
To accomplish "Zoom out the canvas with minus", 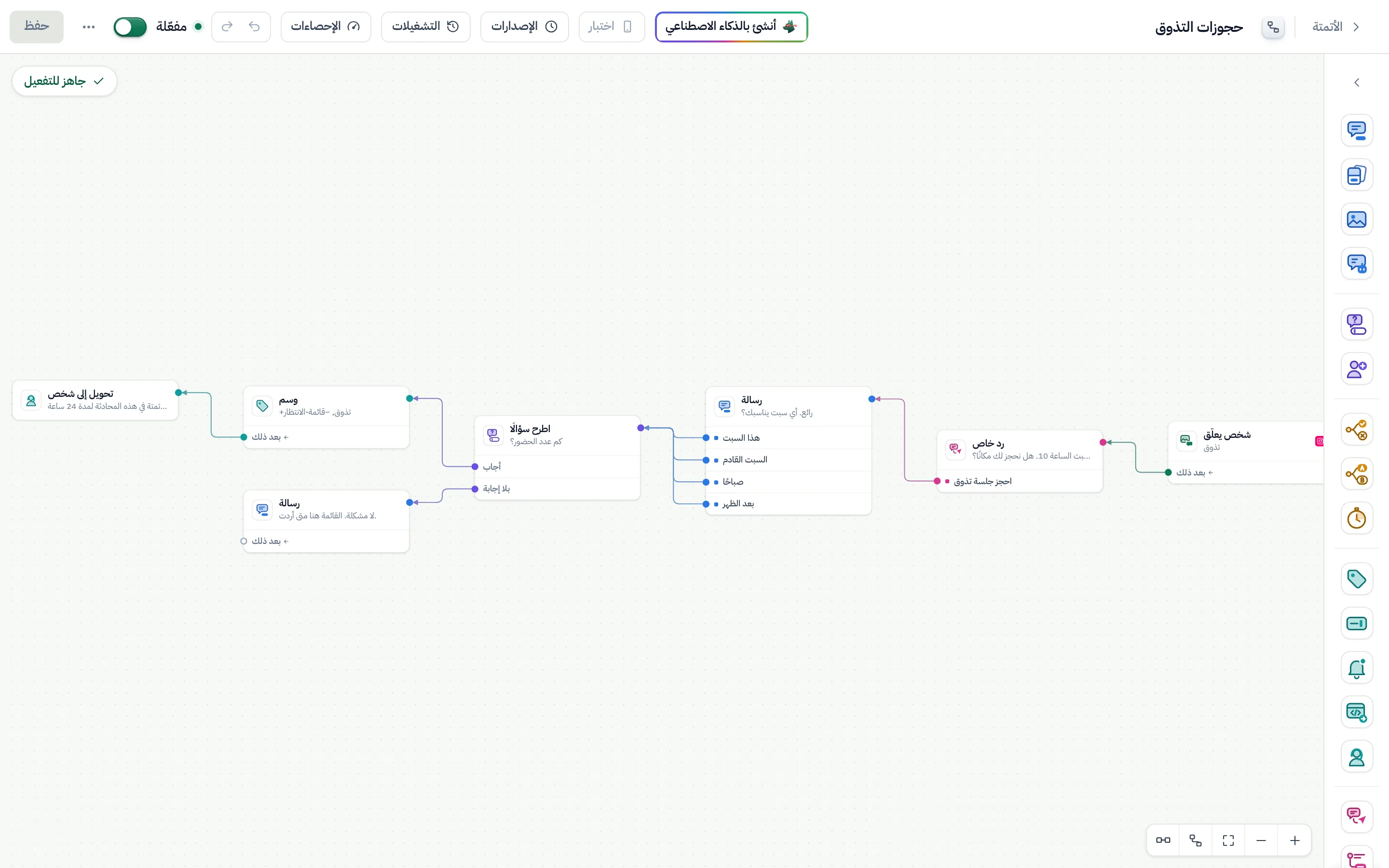I will 1261,841.
